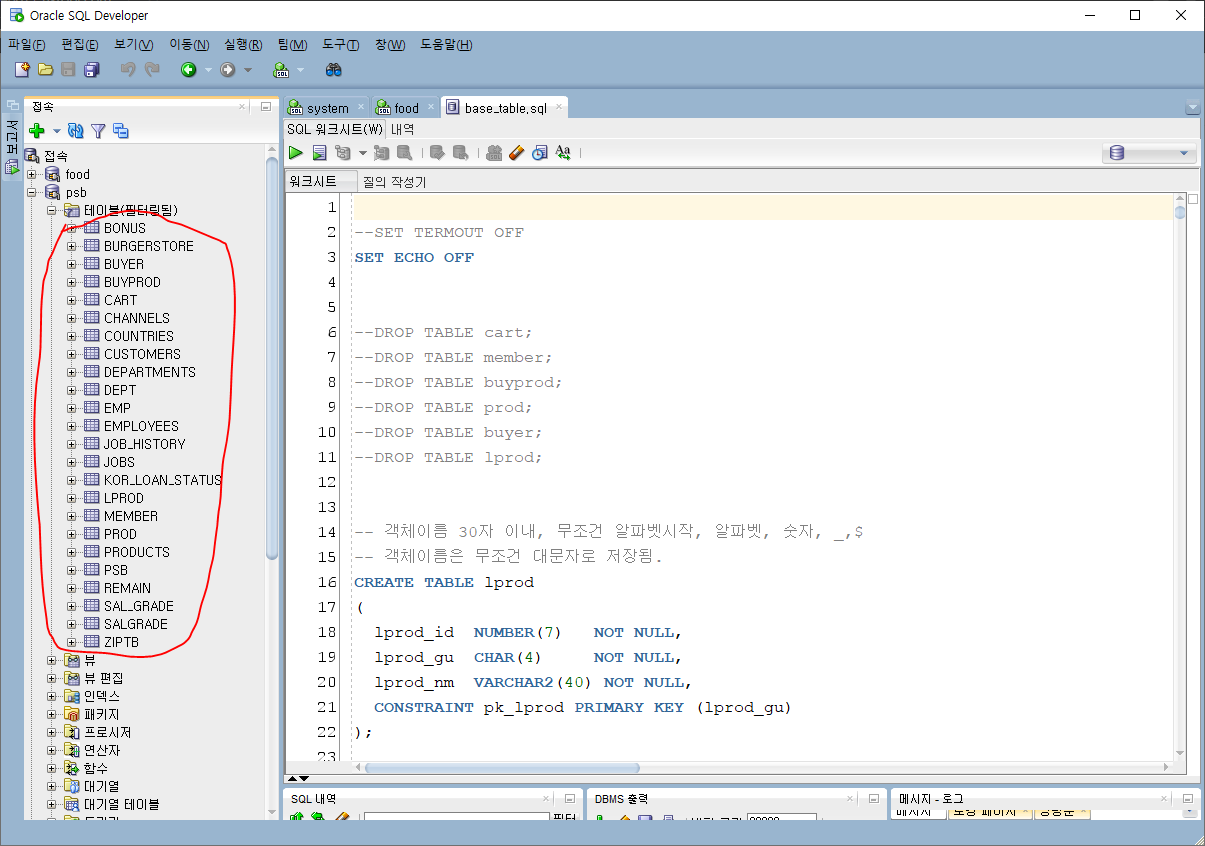
Task: Open the dropdown next to Forward arrow
Action: click(248, 70)
